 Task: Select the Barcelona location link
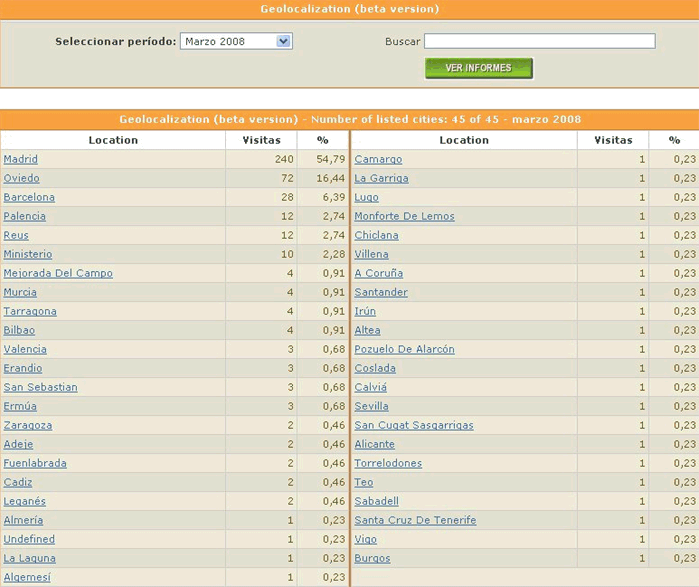coord(29,197)
